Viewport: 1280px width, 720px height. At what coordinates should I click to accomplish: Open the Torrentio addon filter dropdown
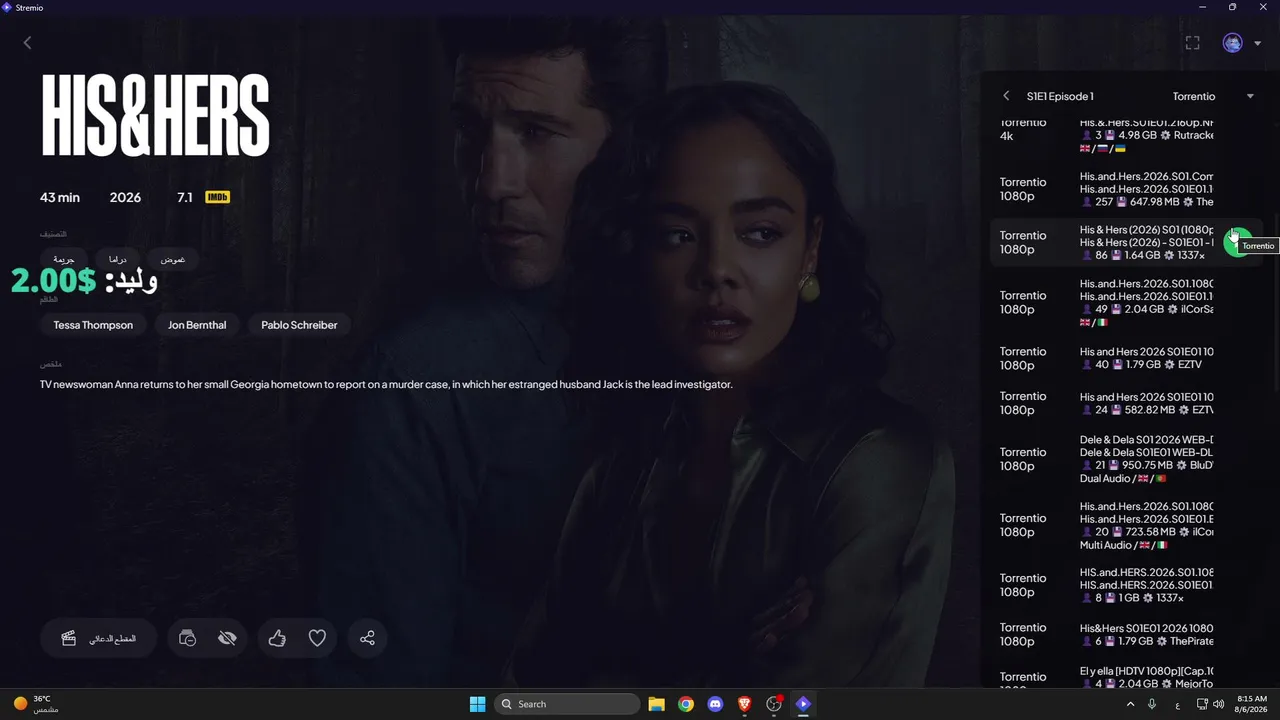tap(1213, 96)
